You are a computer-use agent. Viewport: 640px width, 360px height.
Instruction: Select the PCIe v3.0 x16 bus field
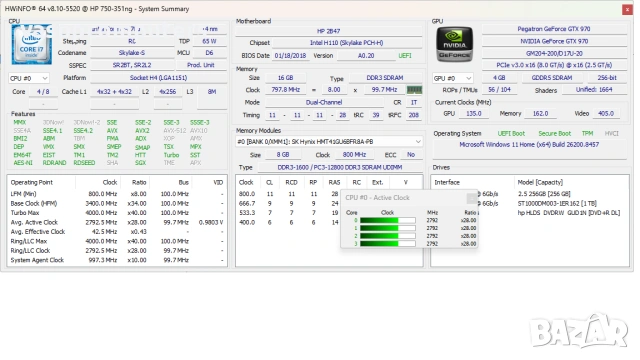[554, 65]
